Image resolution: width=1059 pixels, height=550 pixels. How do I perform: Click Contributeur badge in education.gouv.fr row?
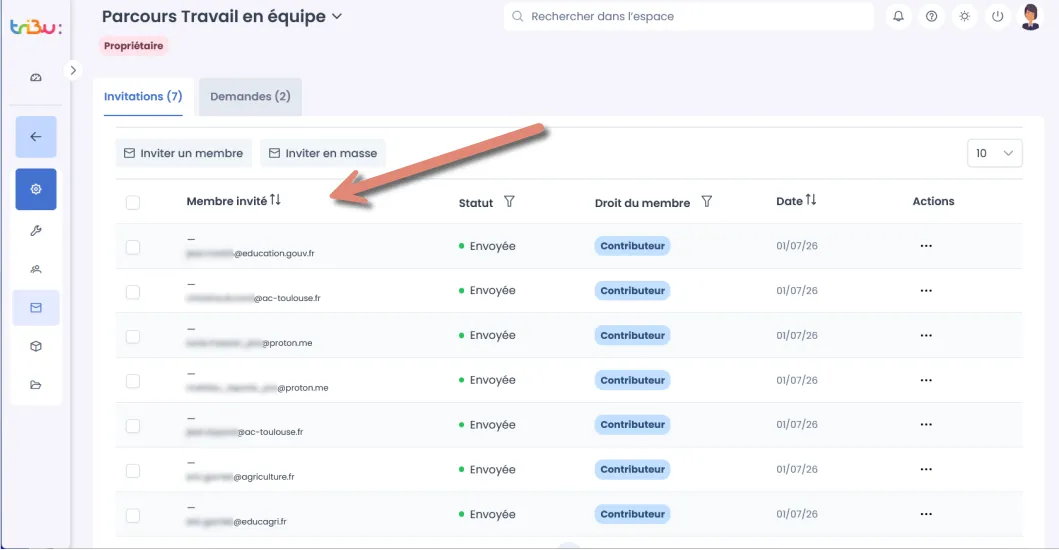[632, 246]
